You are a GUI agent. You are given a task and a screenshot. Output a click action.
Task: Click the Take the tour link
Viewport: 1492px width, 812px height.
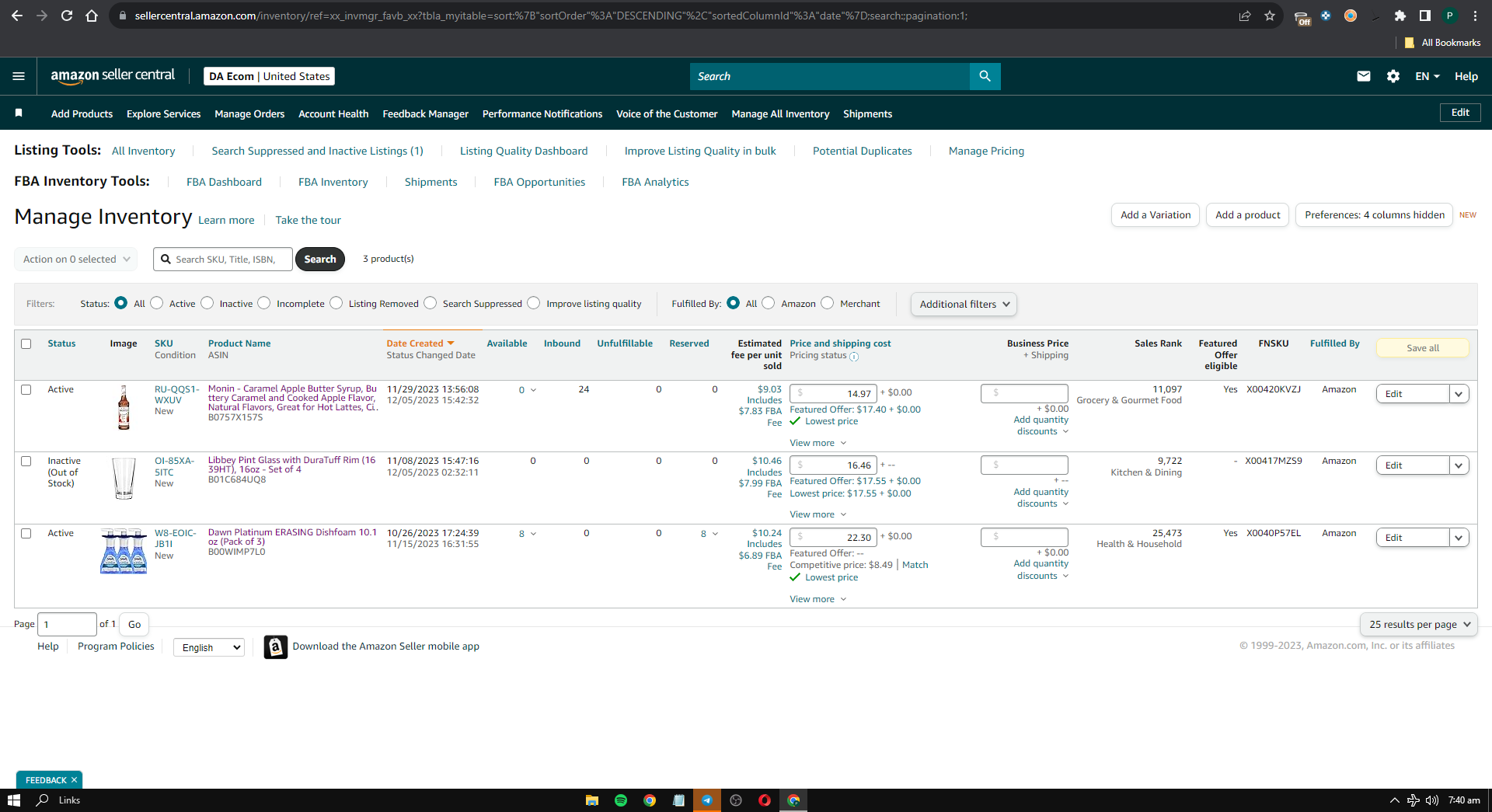tap(308, 220)
